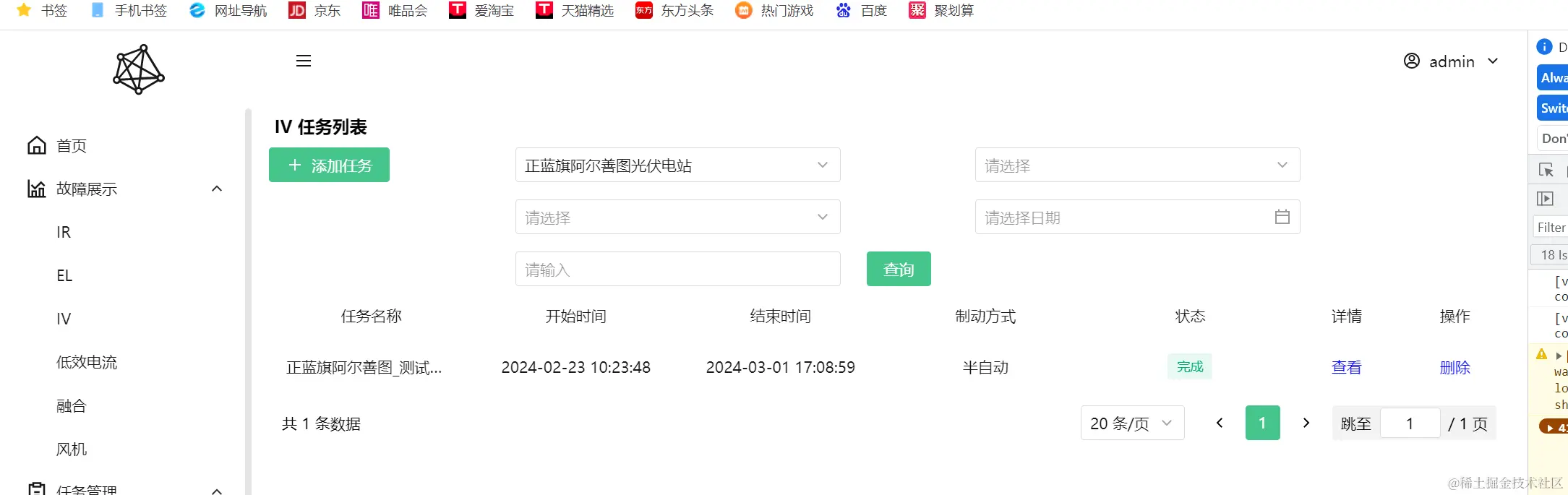This screenshot has width=1568, height=495.
Task: Open the top-right 请选择 dropdown
Action: pos(1137,165)
